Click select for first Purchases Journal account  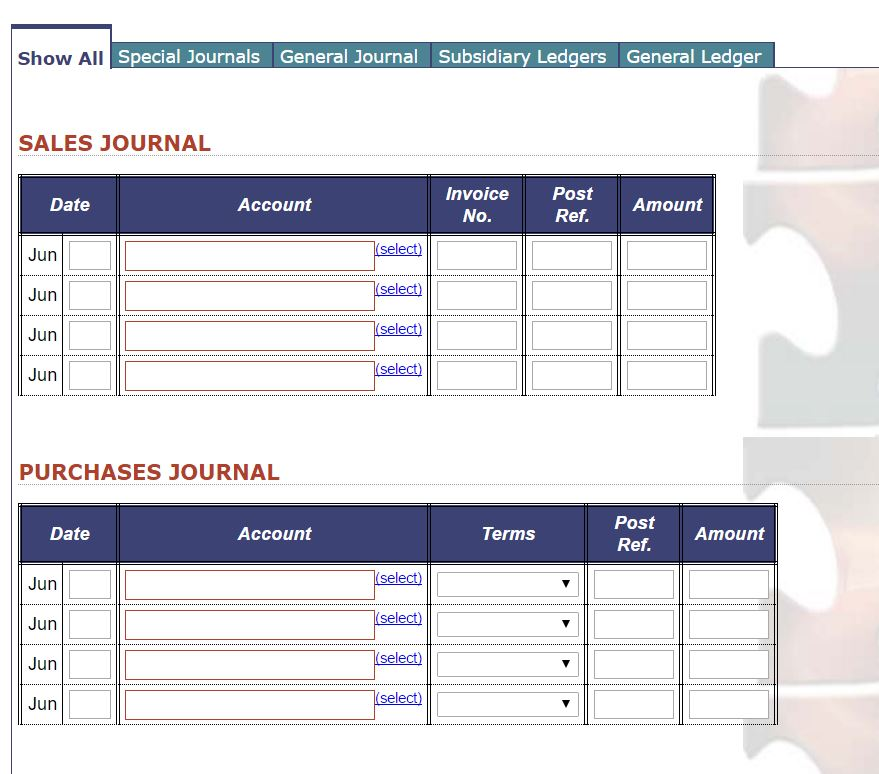click(398, 578)
